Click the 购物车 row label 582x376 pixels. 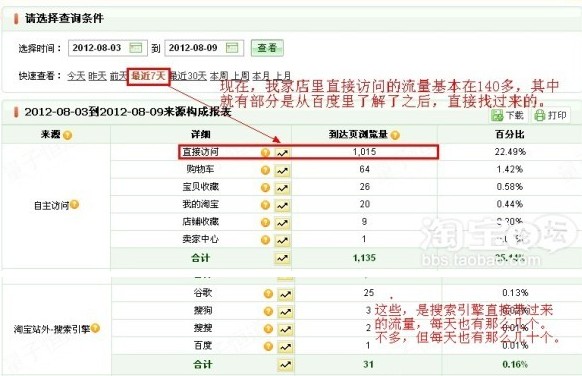200,169
